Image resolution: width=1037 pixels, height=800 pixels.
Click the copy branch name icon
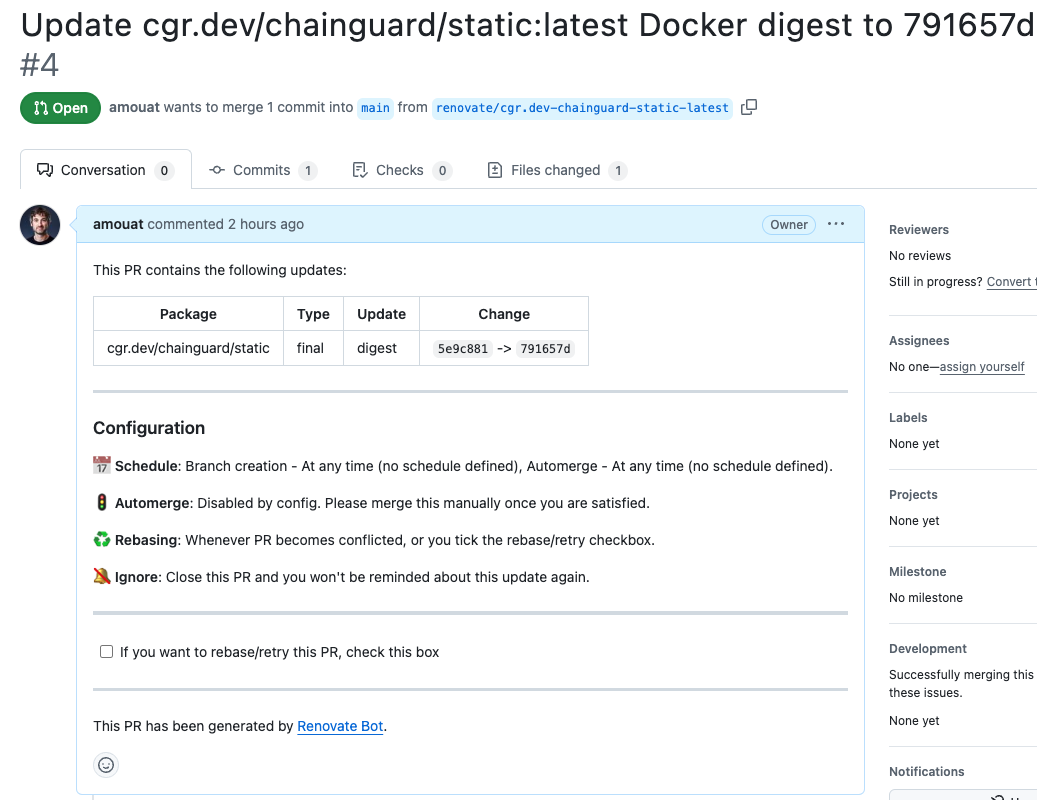[749, 107]
